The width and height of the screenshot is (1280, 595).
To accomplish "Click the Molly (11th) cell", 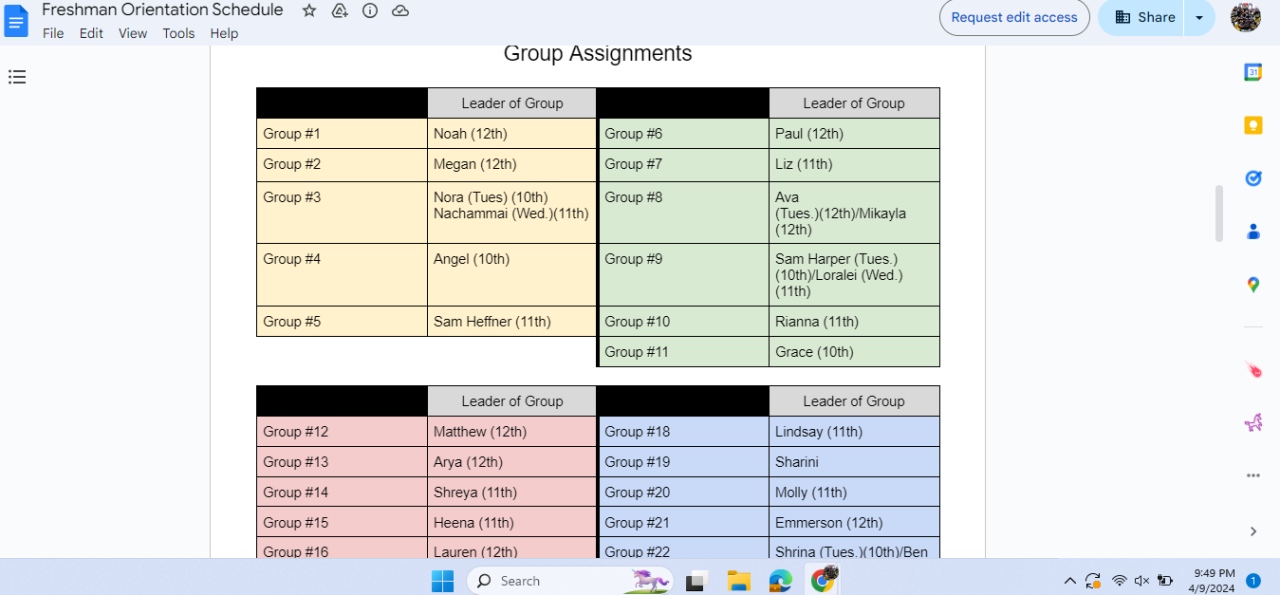I will (x=854, y=492).
